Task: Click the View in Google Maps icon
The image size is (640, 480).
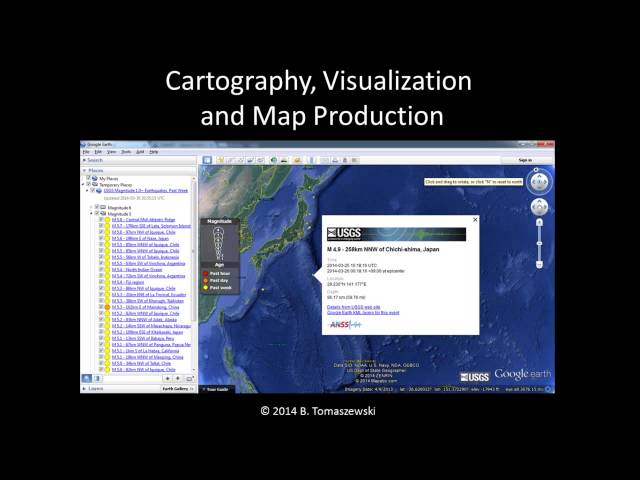Action: [355, 160]
